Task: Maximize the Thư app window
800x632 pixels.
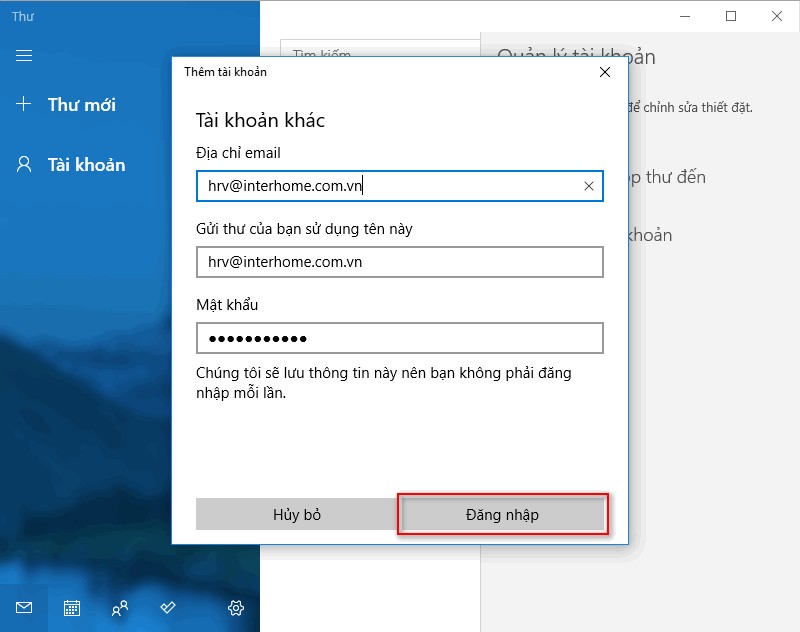Action: 731,16
